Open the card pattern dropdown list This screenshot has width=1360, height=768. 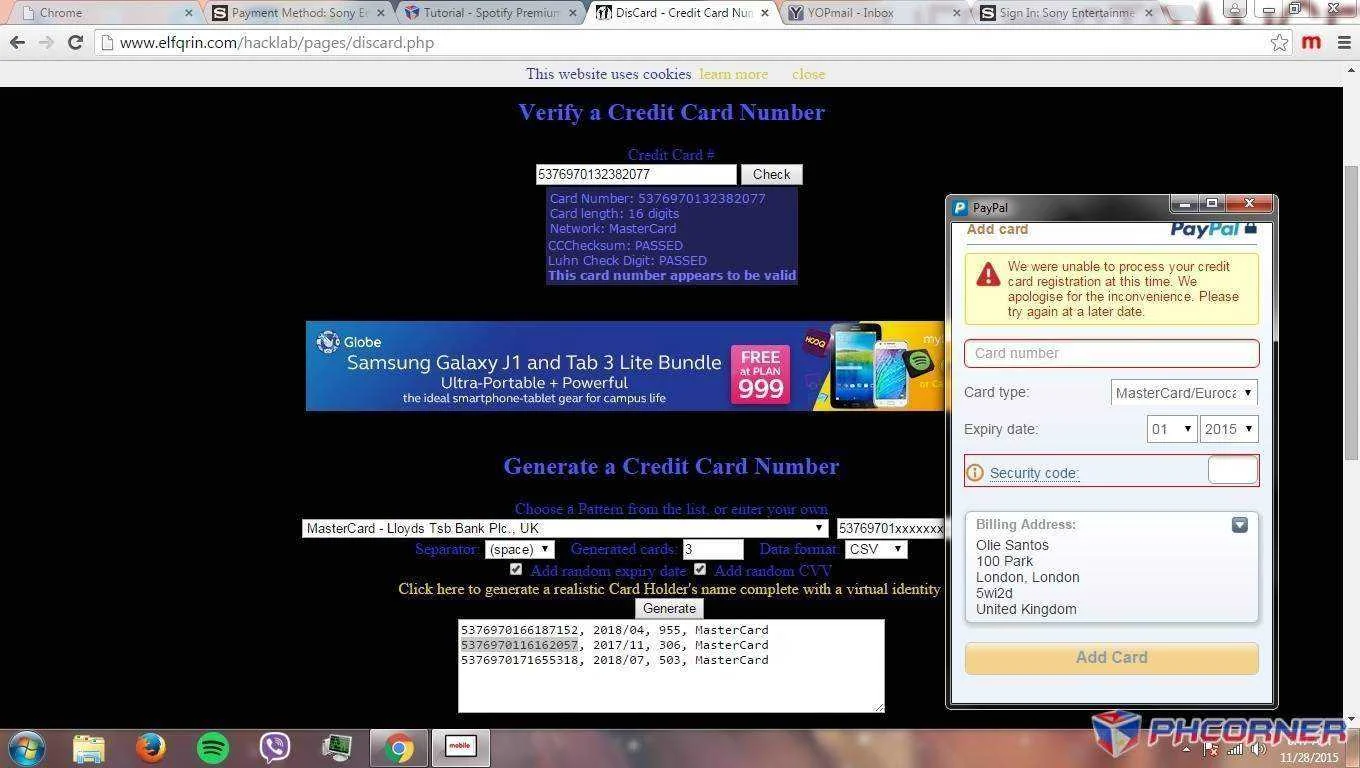565,528
